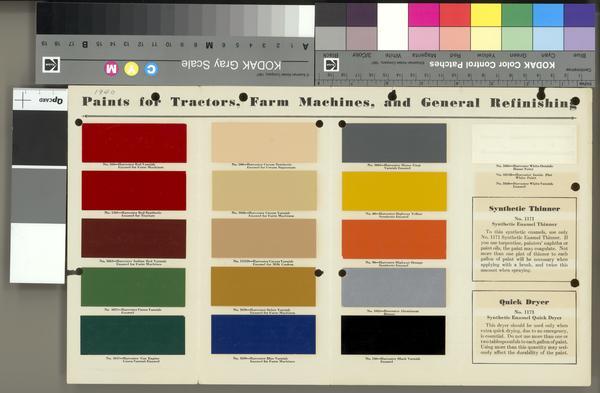Viewport: 600px width, 393px height.
Task: Click the pale yellow tint Kodak patch
Action: [x=486, y=39]
